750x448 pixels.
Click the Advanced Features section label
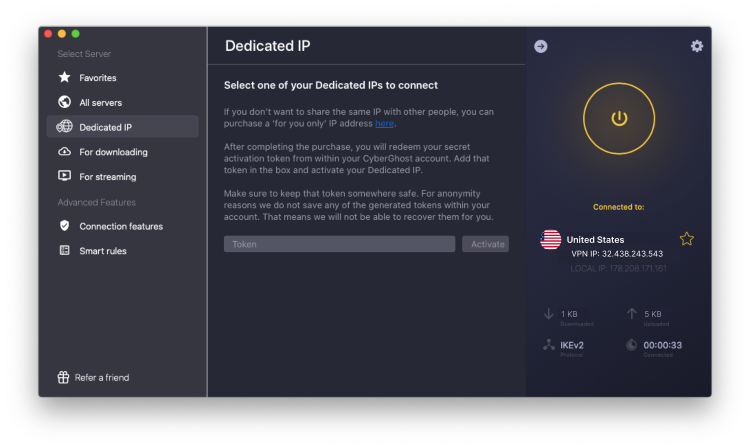point(97,202)
